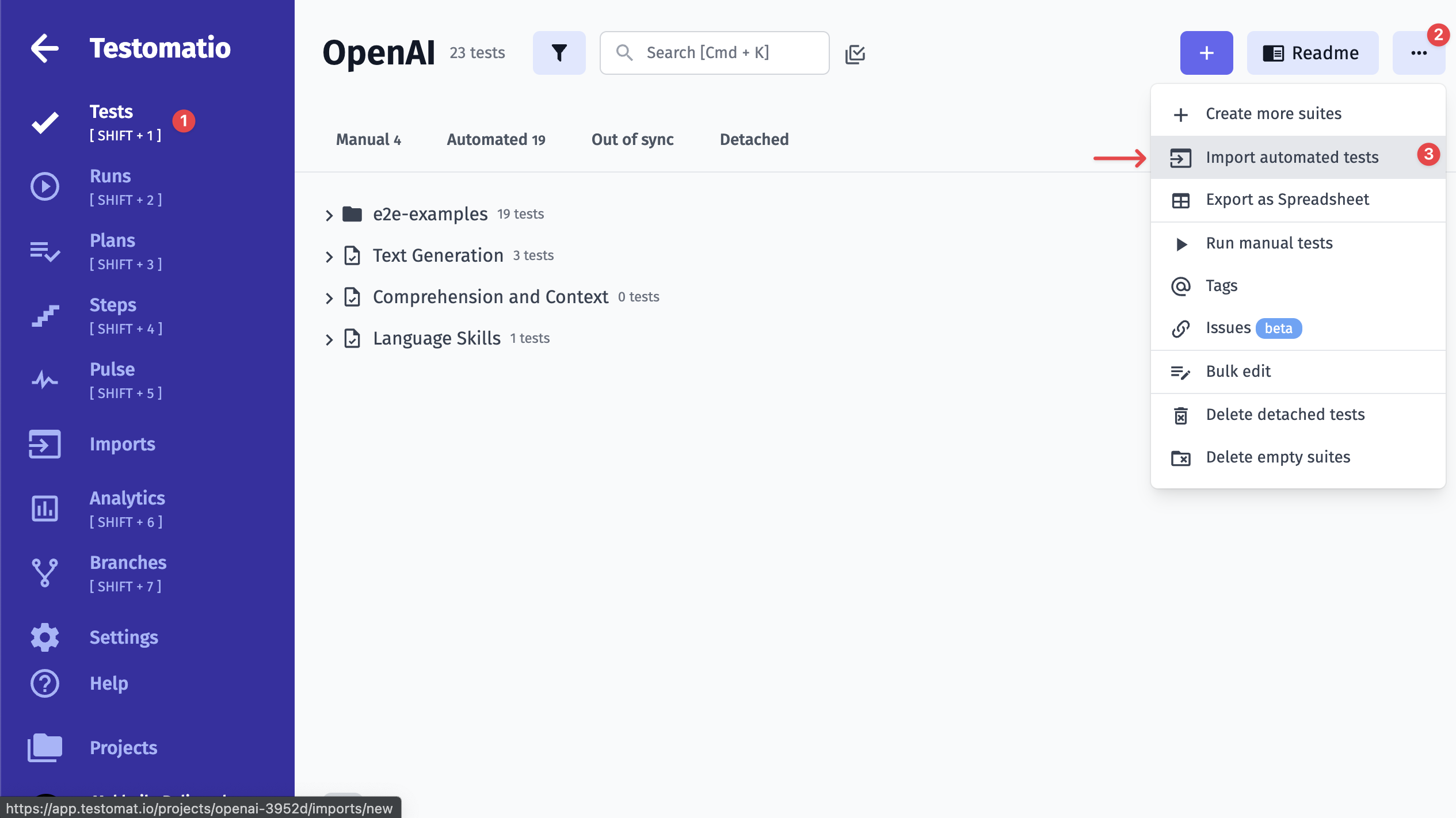Click the multi-select checkbox icon beside search
This screenshot has height=818, width=1456.
point(855,53)
